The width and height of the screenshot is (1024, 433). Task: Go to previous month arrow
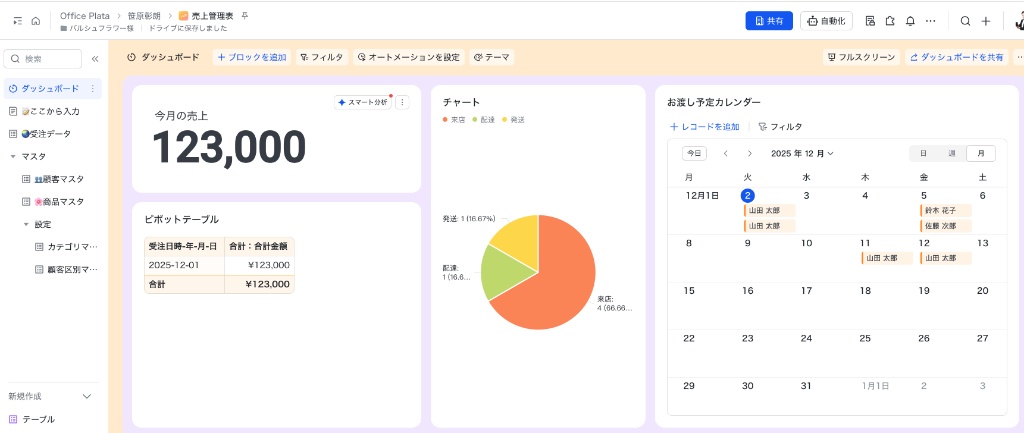click(x=726, y=153)
